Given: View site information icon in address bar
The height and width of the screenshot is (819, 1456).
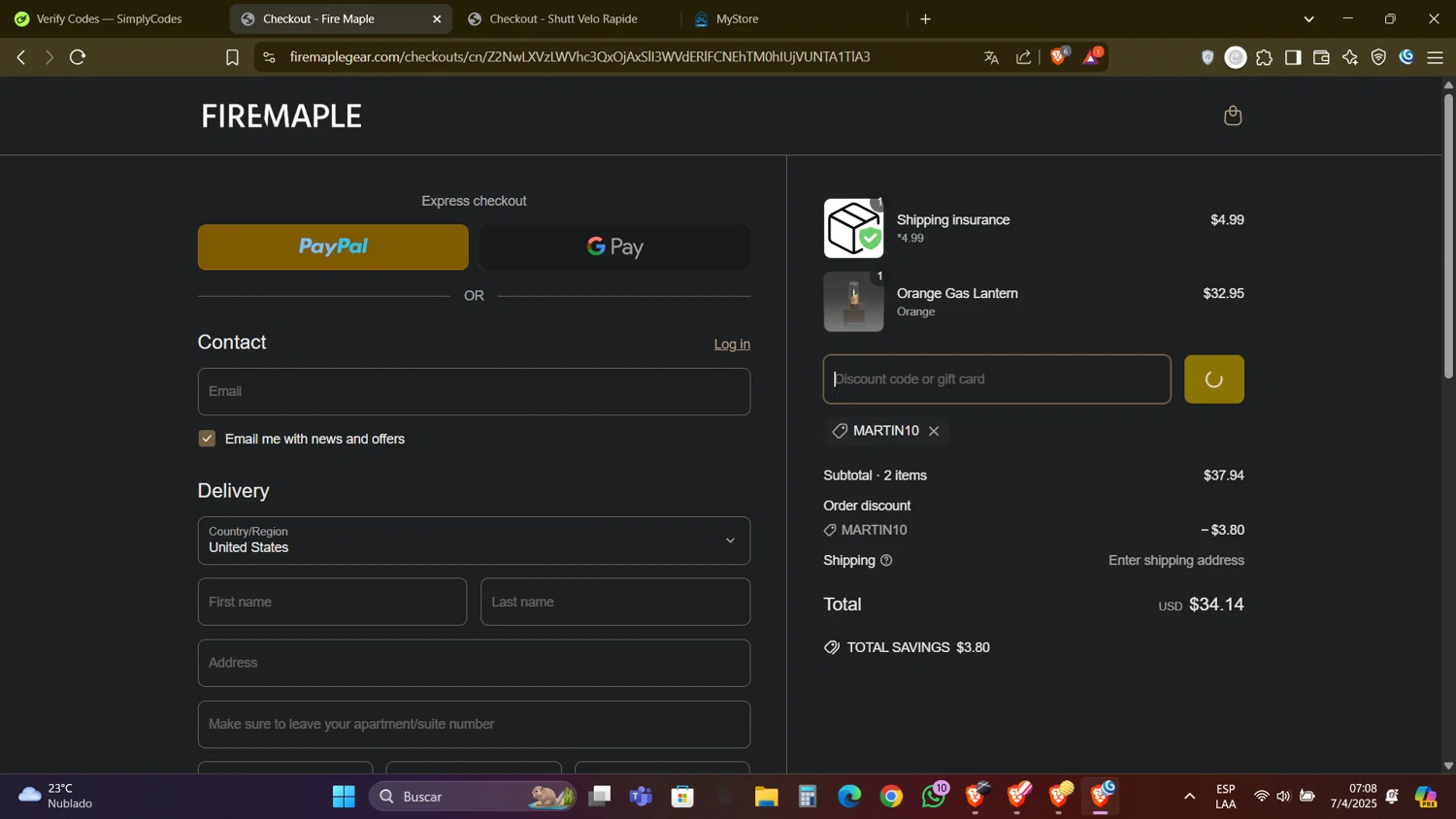Looking at the screenshot, I should (x=269, y=57).
